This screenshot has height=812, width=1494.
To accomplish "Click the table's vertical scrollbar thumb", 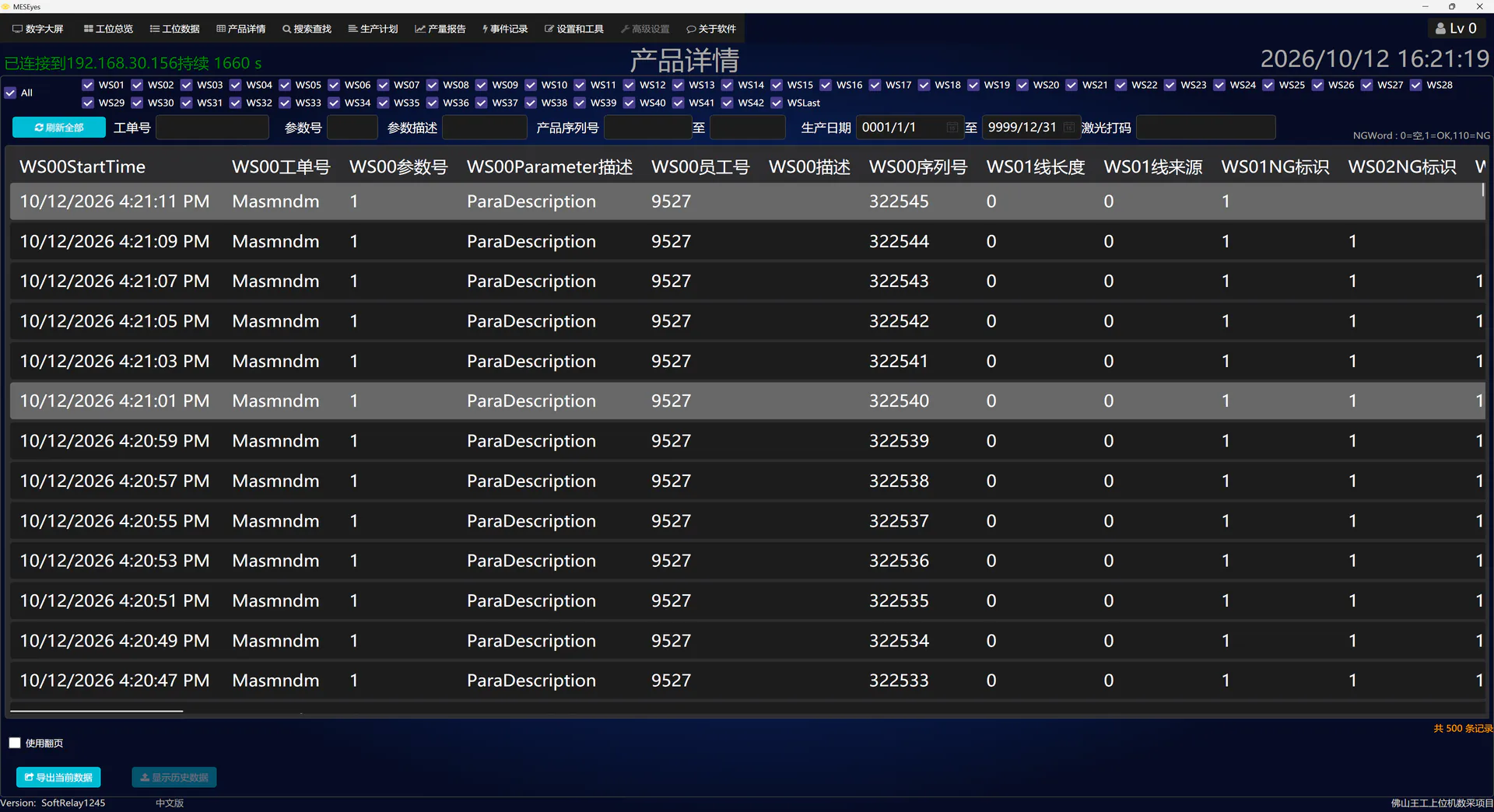I will [x=1483, y=189].
